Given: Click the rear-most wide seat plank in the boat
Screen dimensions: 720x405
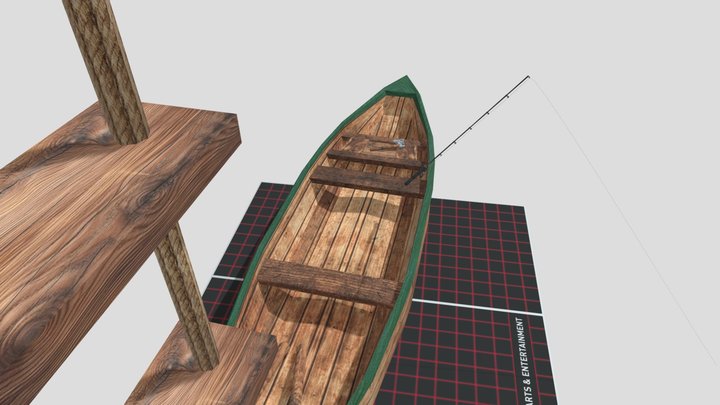Looking at the screenshot, I should click(x=329, y=281).
